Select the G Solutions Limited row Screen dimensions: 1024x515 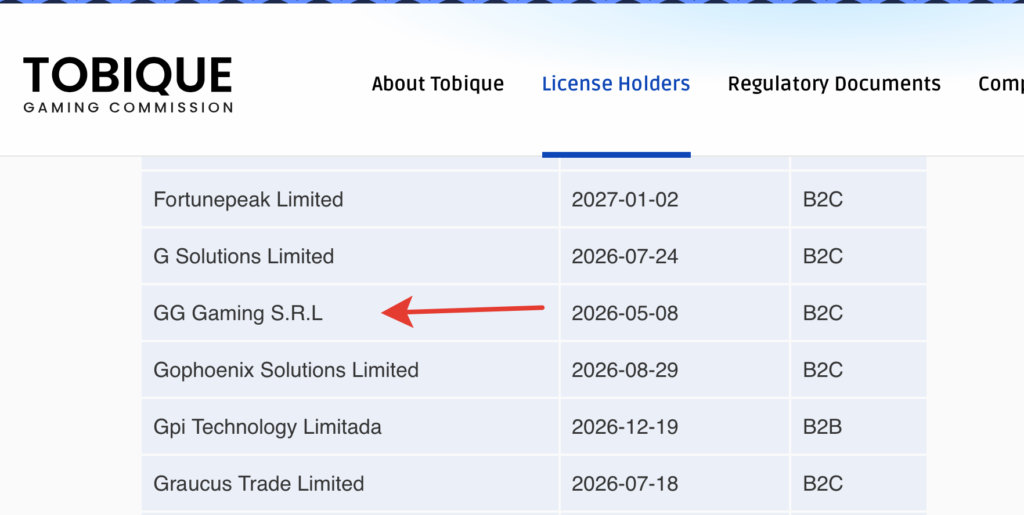tap(243, 257)
